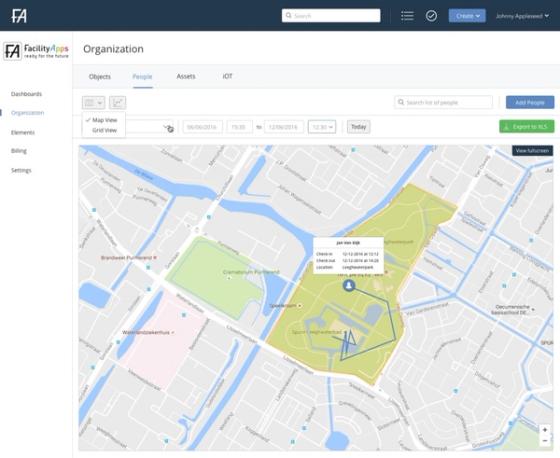Click the check-in info popup on map
Viewport: 560px width, 458px height.
point(348,255)
